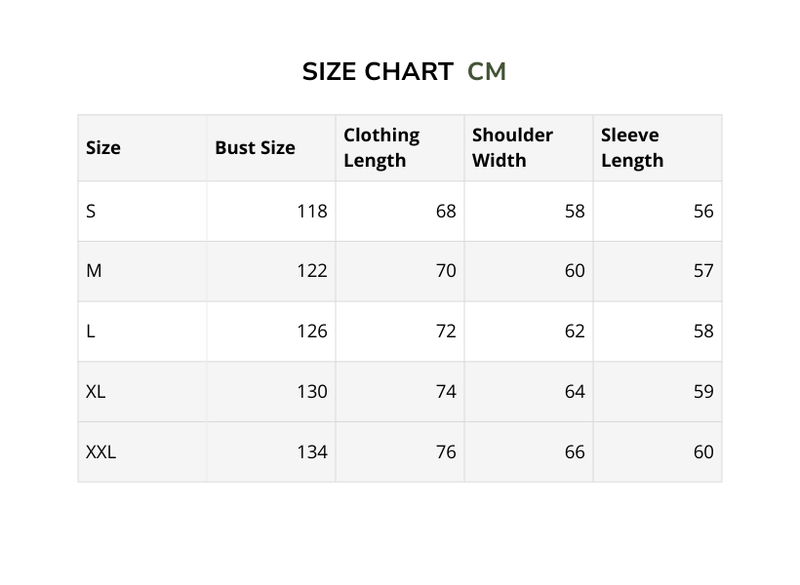The height and width of the screenshot is (585, 800).
Task: Click the green CM unit label
Action: 487,72
